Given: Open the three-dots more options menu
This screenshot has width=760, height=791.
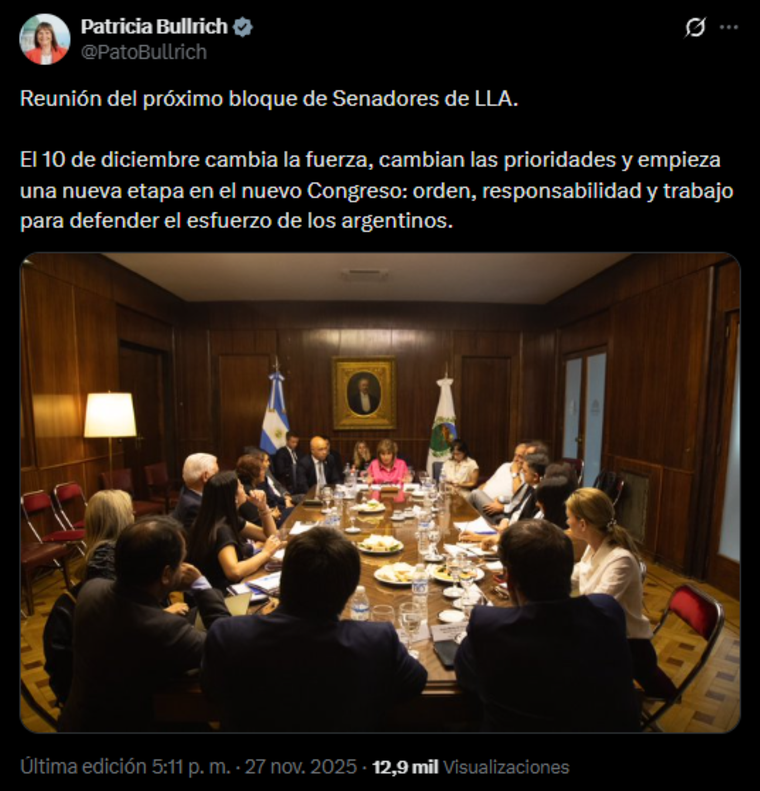Looking at the screenshot, I should click(729, 27).
